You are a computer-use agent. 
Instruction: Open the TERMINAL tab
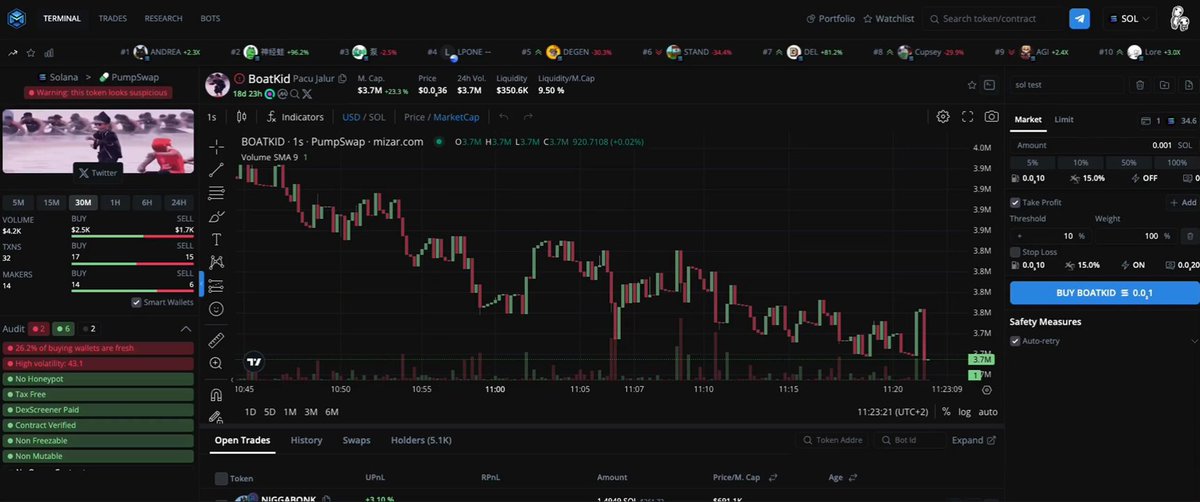point(63,18)
